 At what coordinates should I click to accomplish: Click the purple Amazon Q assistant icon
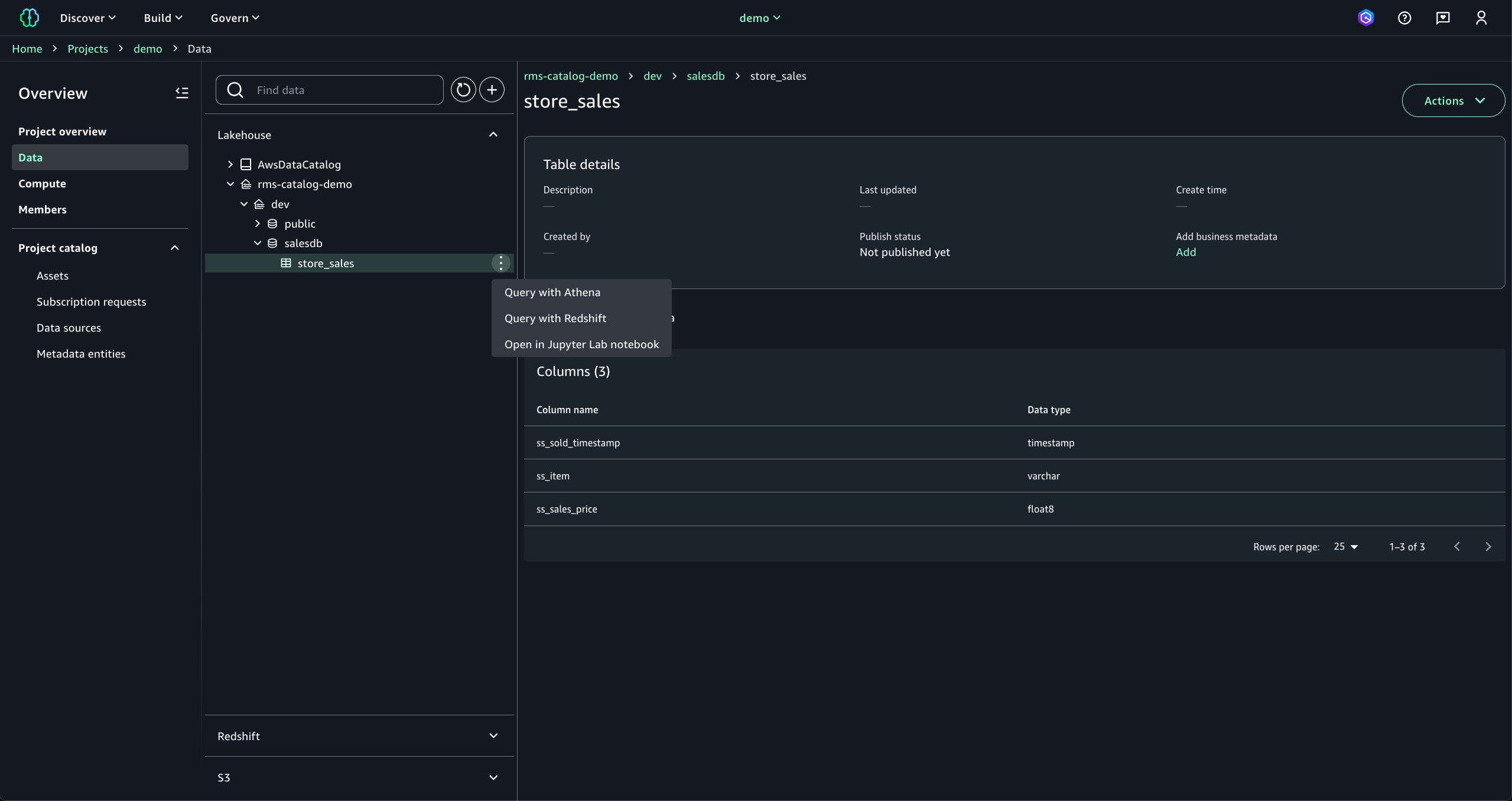(1365, 18)
